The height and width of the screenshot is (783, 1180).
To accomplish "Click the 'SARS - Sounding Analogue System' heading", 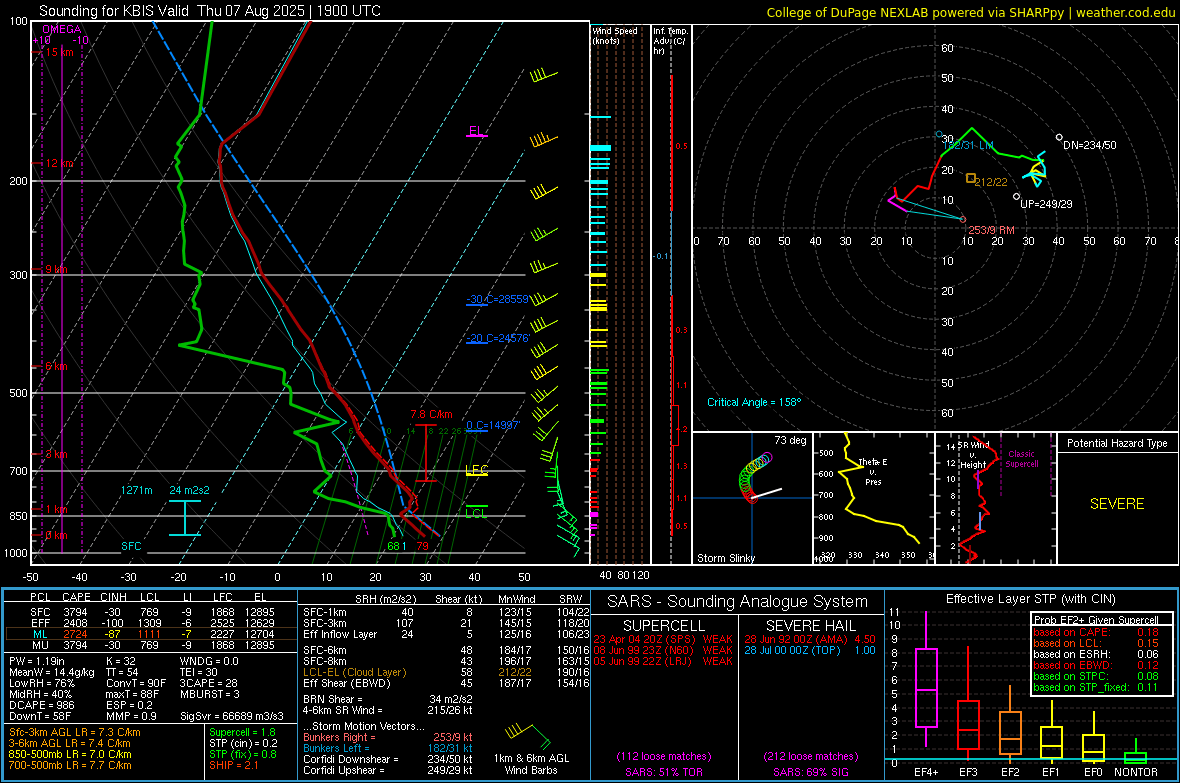I will tap(738, 602).
